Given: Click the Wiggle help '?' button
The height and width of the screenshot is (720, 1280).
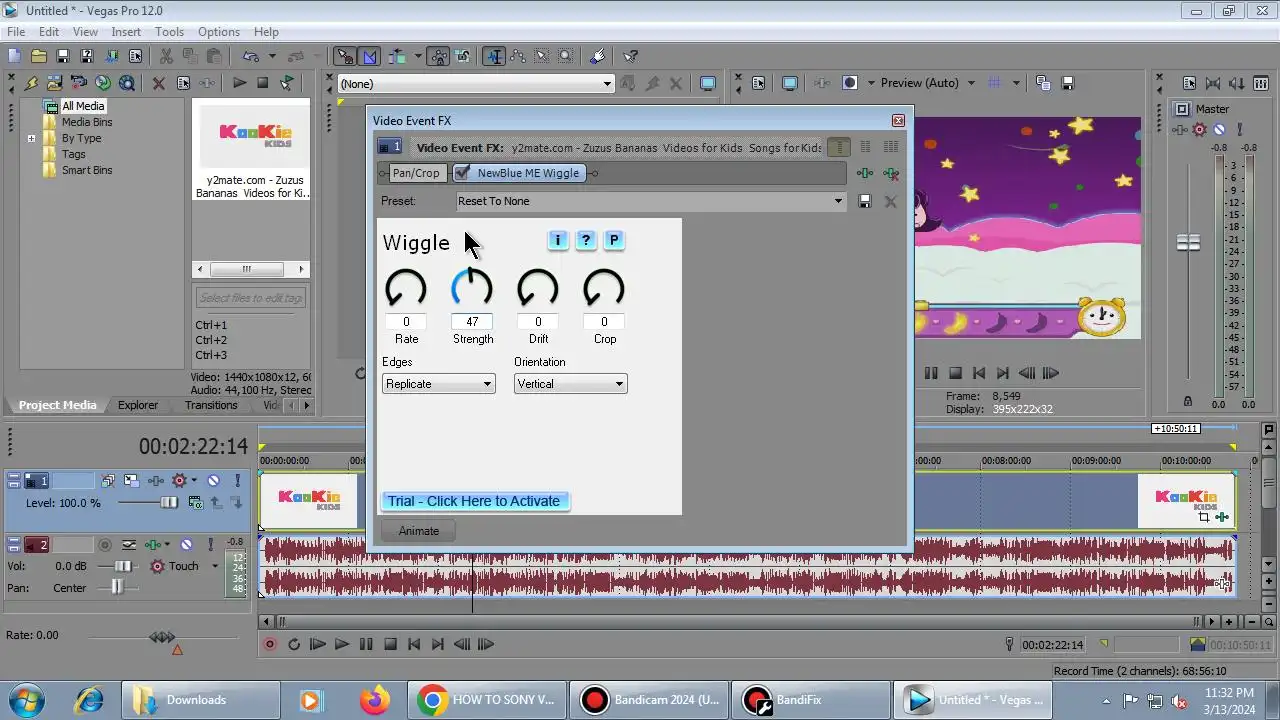Looking at the screenshot, I should pos(586,240).
